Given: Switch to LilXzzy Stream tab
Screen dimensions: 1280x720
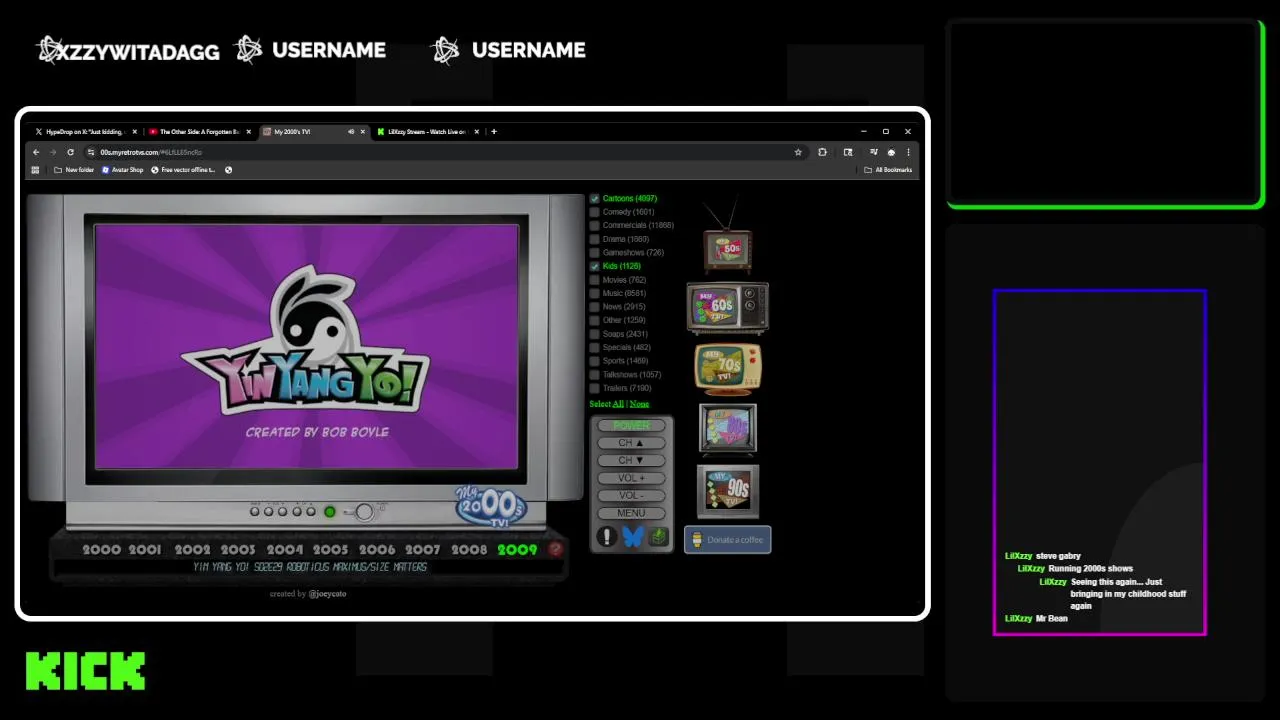Looking at the screenshot, I should (427, 131).
